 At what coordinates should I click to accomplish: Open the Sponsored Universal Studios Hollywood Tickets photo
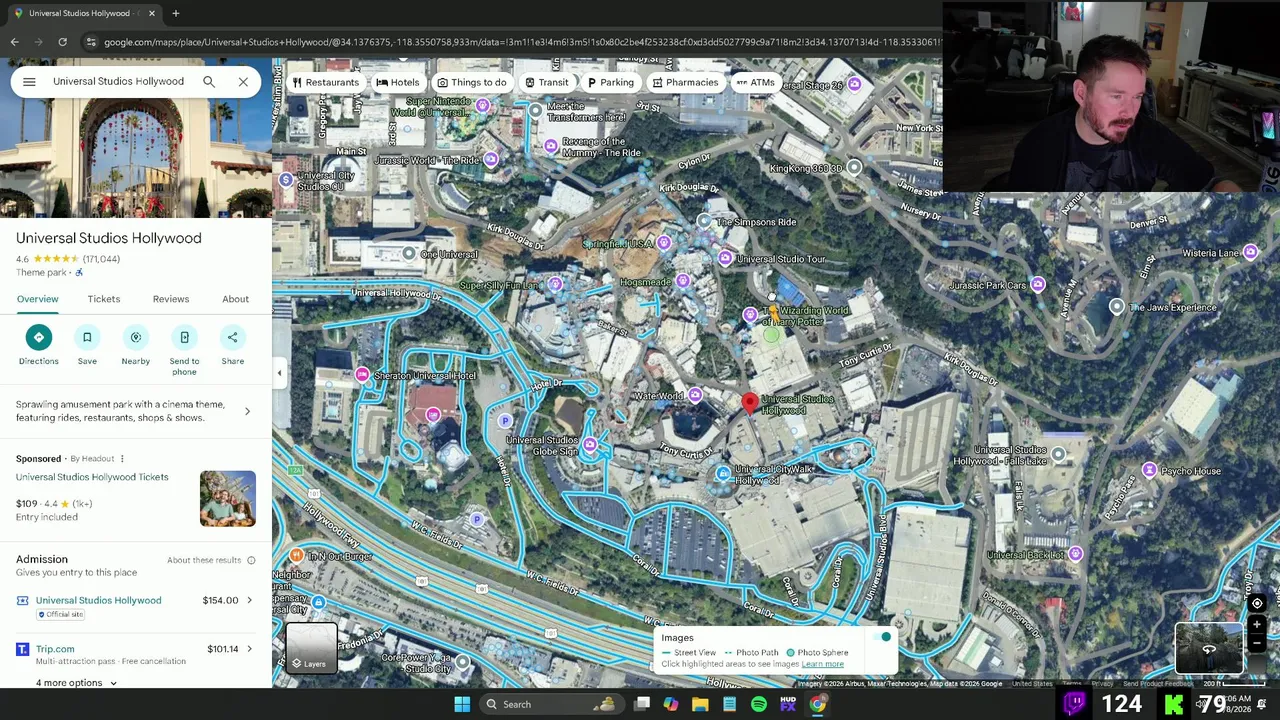[227, 498]
